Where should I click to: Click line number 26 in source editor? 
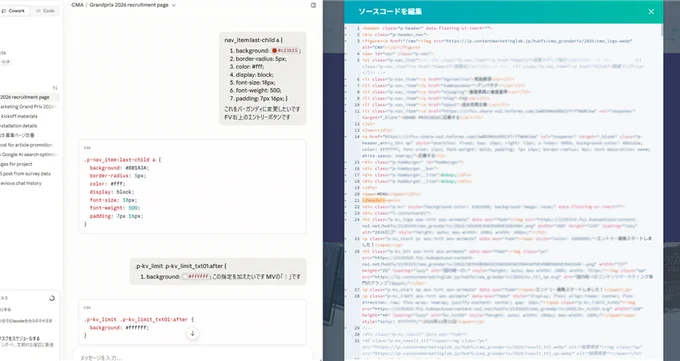click(x=357, y=251)
